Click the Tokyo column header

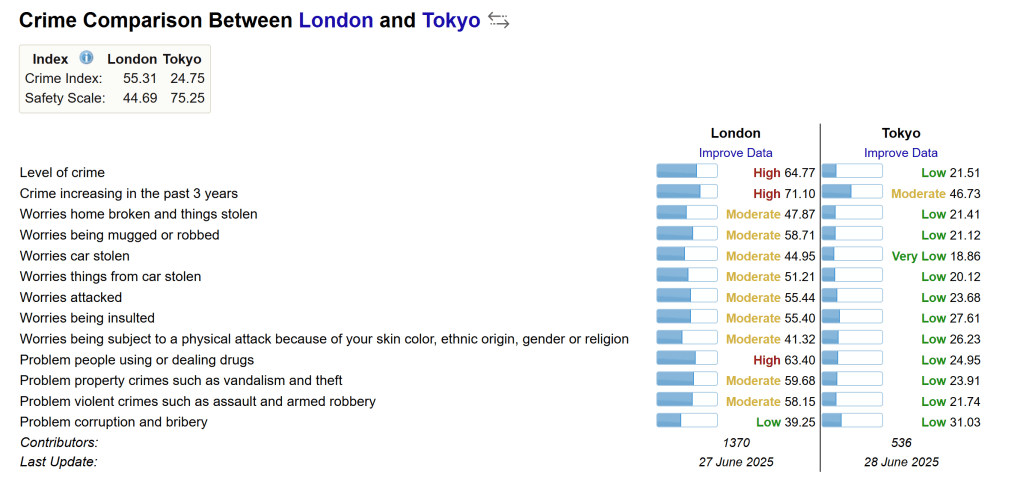tap(901, 133)
